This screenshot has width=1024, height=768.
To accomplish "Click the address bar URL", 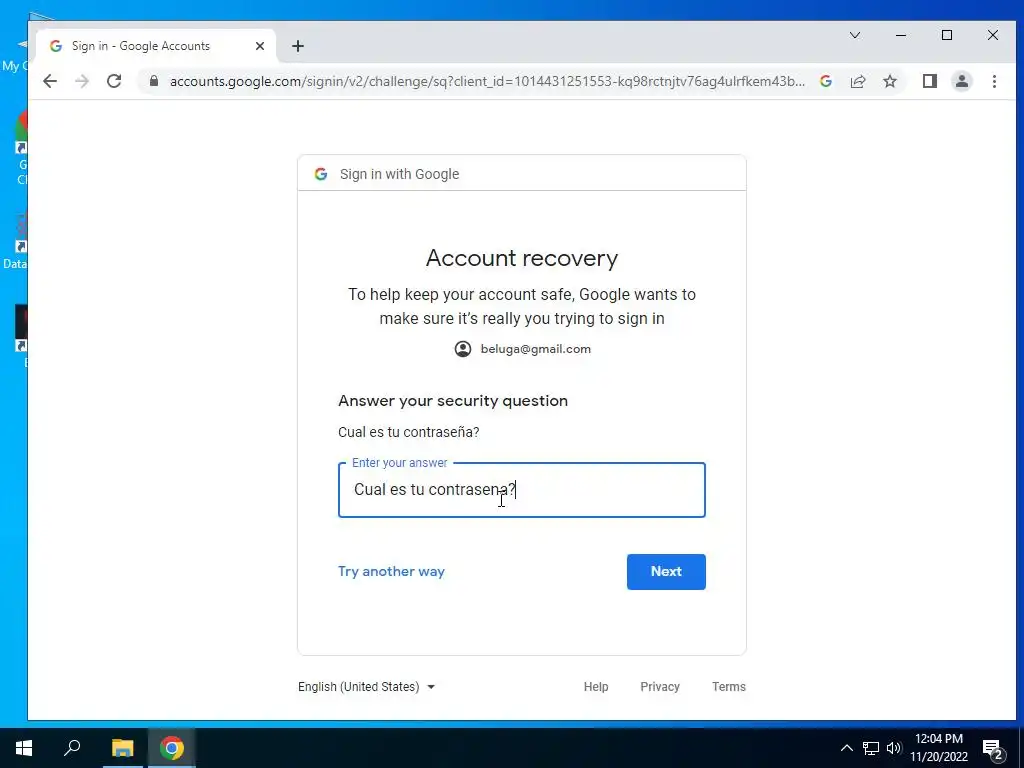I will [487, 81].
